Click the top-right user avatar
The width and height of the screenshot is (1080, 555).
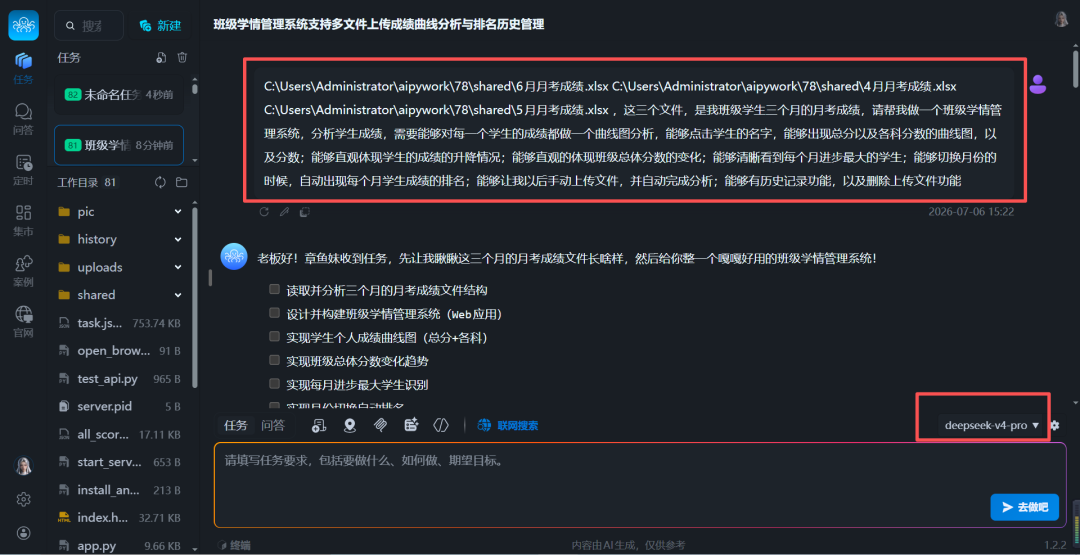tap(1061, 19)
